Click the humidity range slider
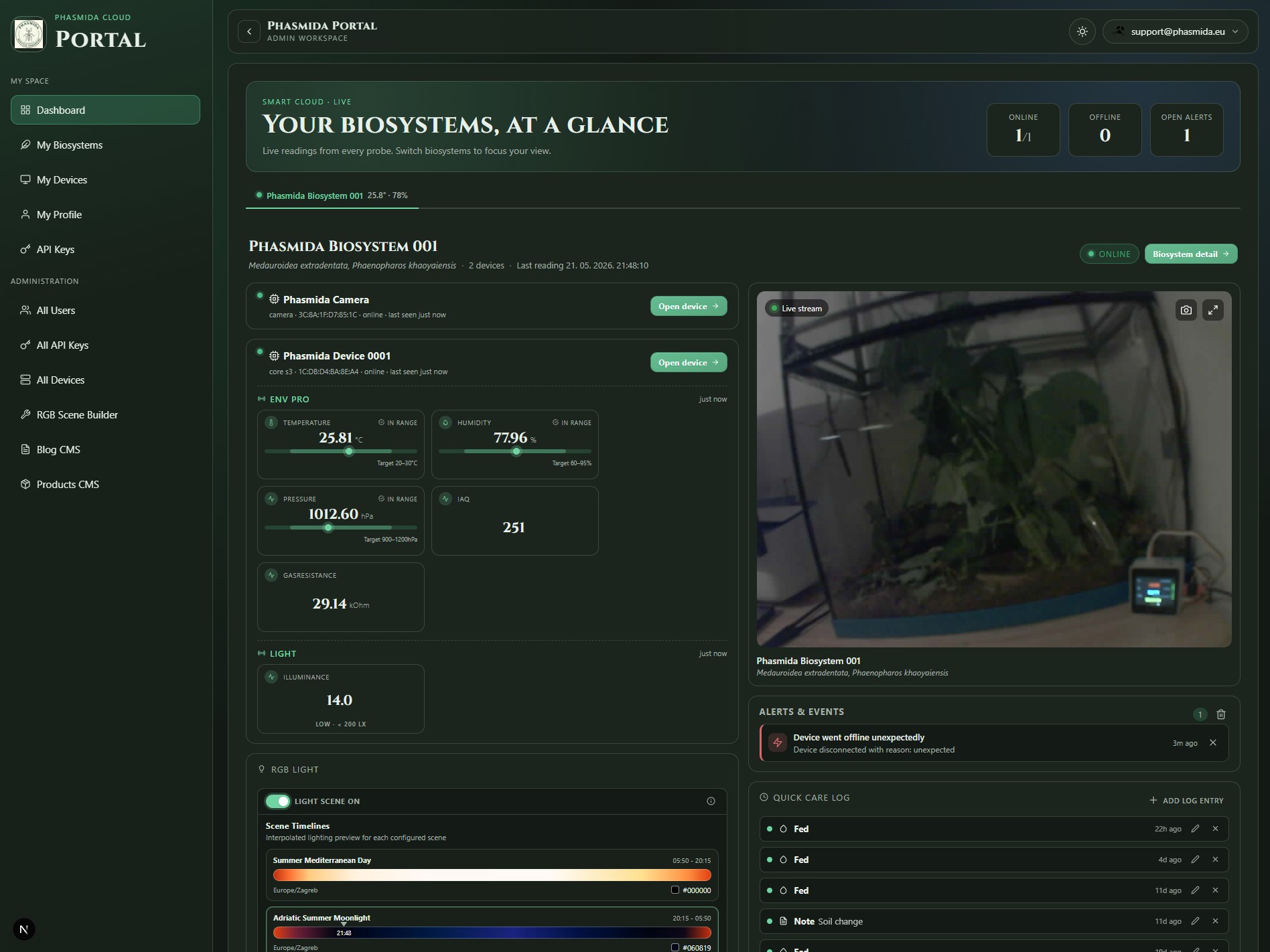The width and height of the screenshot is (1270, 952). (x=514, y=451)
